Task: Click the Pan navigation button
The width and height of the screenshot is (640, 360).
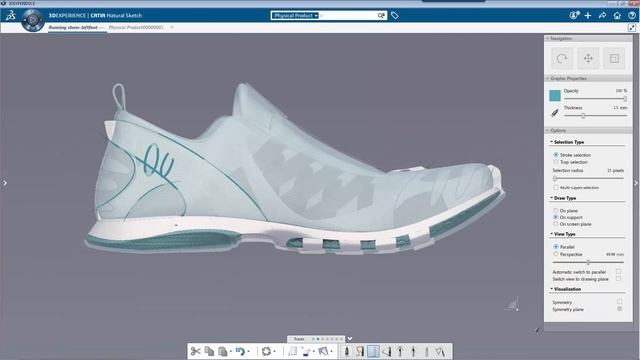Action: [x=588, y=58]
